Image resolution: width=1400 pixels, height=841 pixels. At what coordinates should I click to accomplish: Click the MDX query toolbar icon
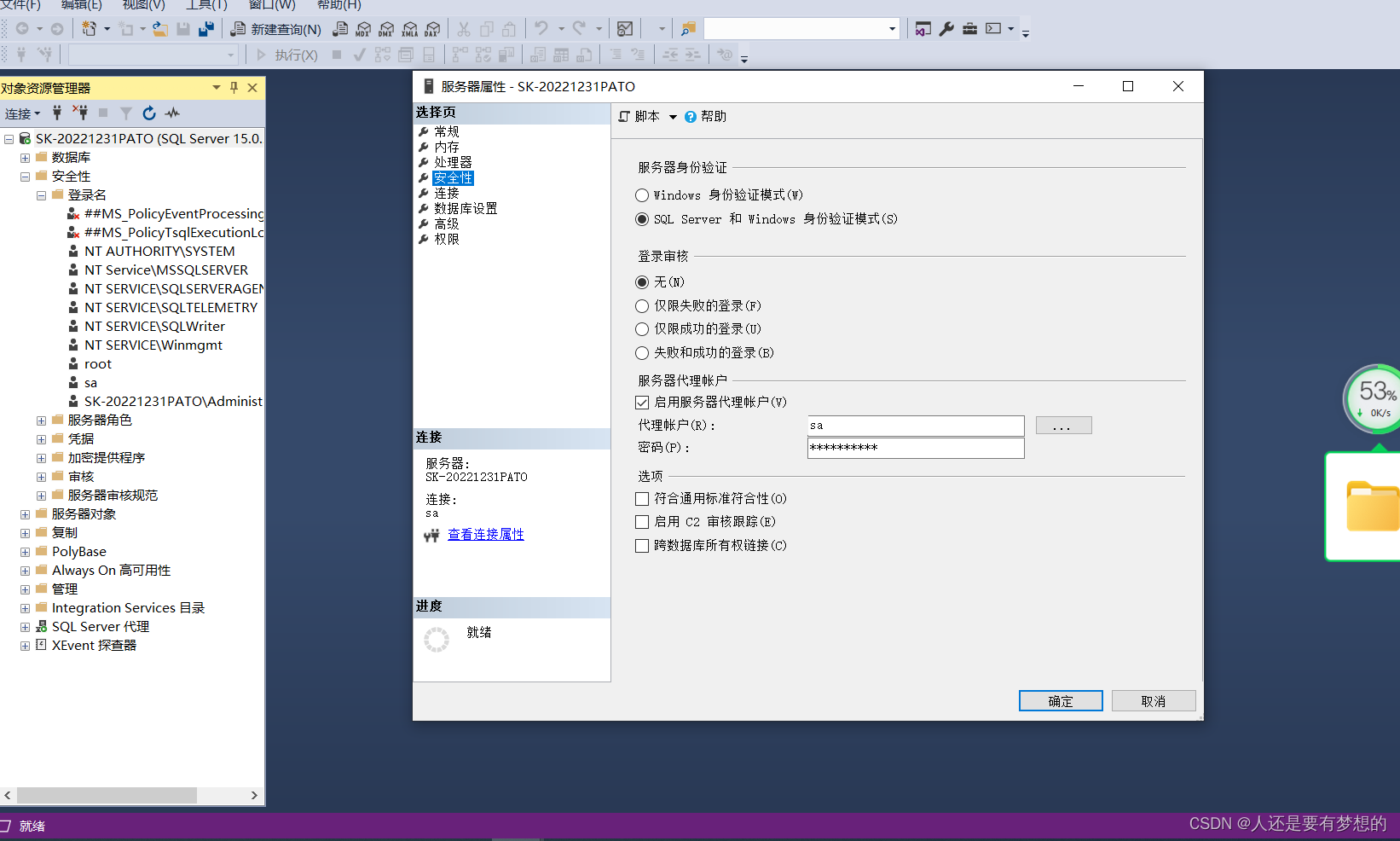363,29
